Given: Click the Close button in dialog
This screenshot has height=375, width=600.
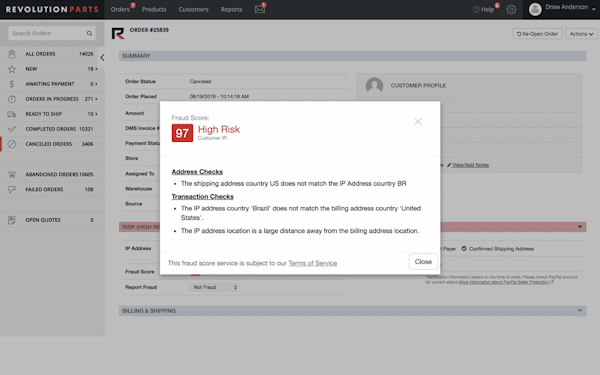Looking at the screenshot, I should (x=423, y=262).
